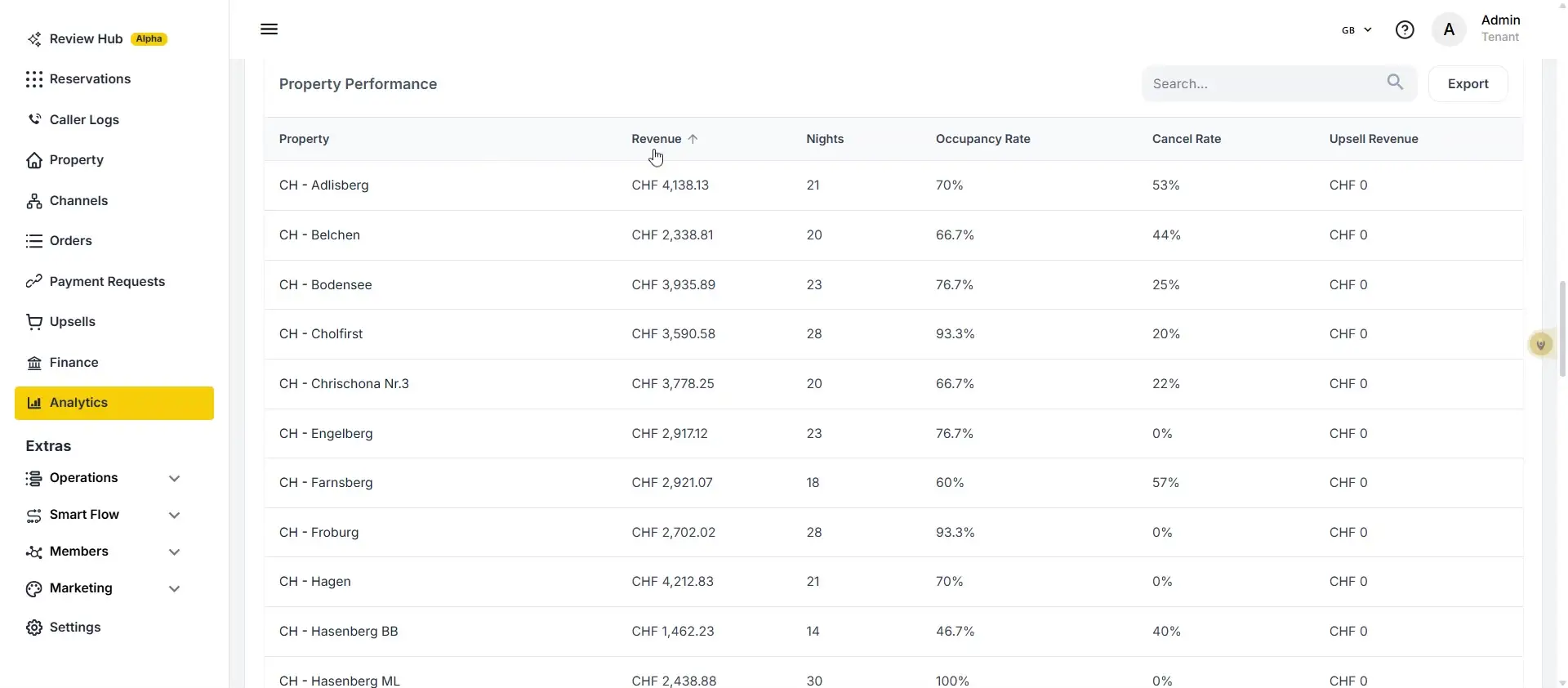
Task: Click the Finance bank icon
Action: tap(34, 363)
